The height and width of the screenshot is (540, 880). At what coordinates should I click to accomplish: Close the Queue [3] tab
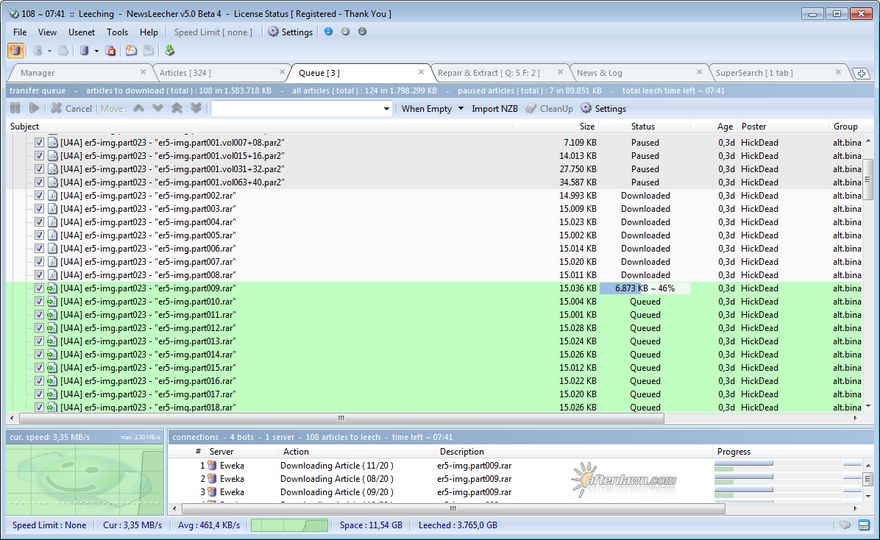[x=421, y=72]
